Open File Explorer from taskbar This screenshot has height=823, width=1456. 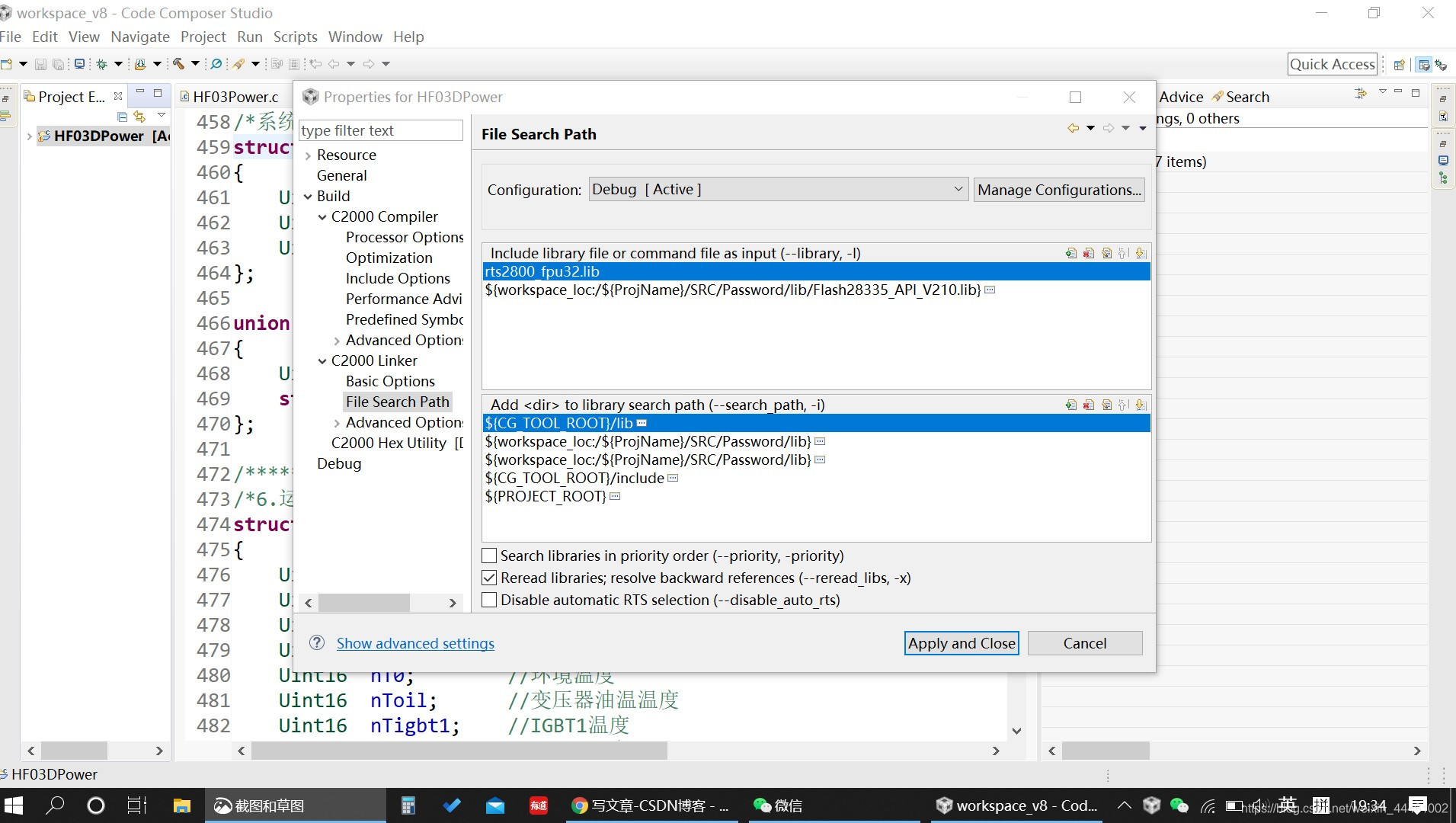click(x=181, y=805)
